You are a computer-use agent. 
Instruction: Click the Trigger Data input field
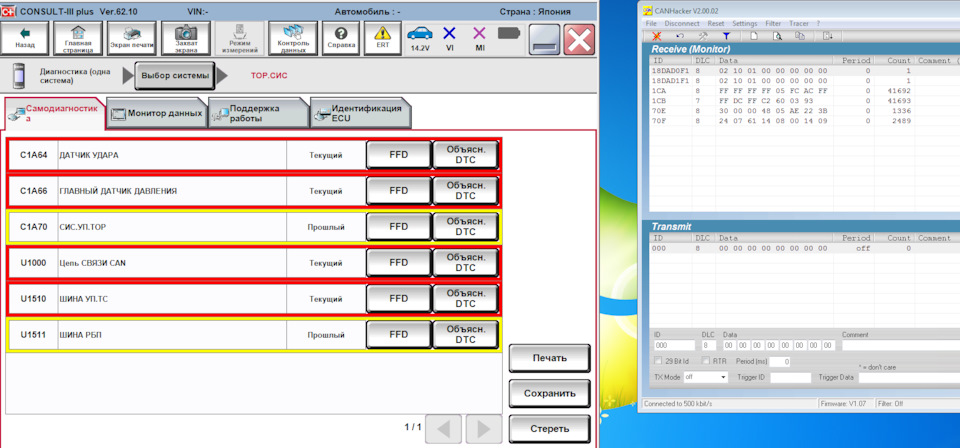point(909,378)
